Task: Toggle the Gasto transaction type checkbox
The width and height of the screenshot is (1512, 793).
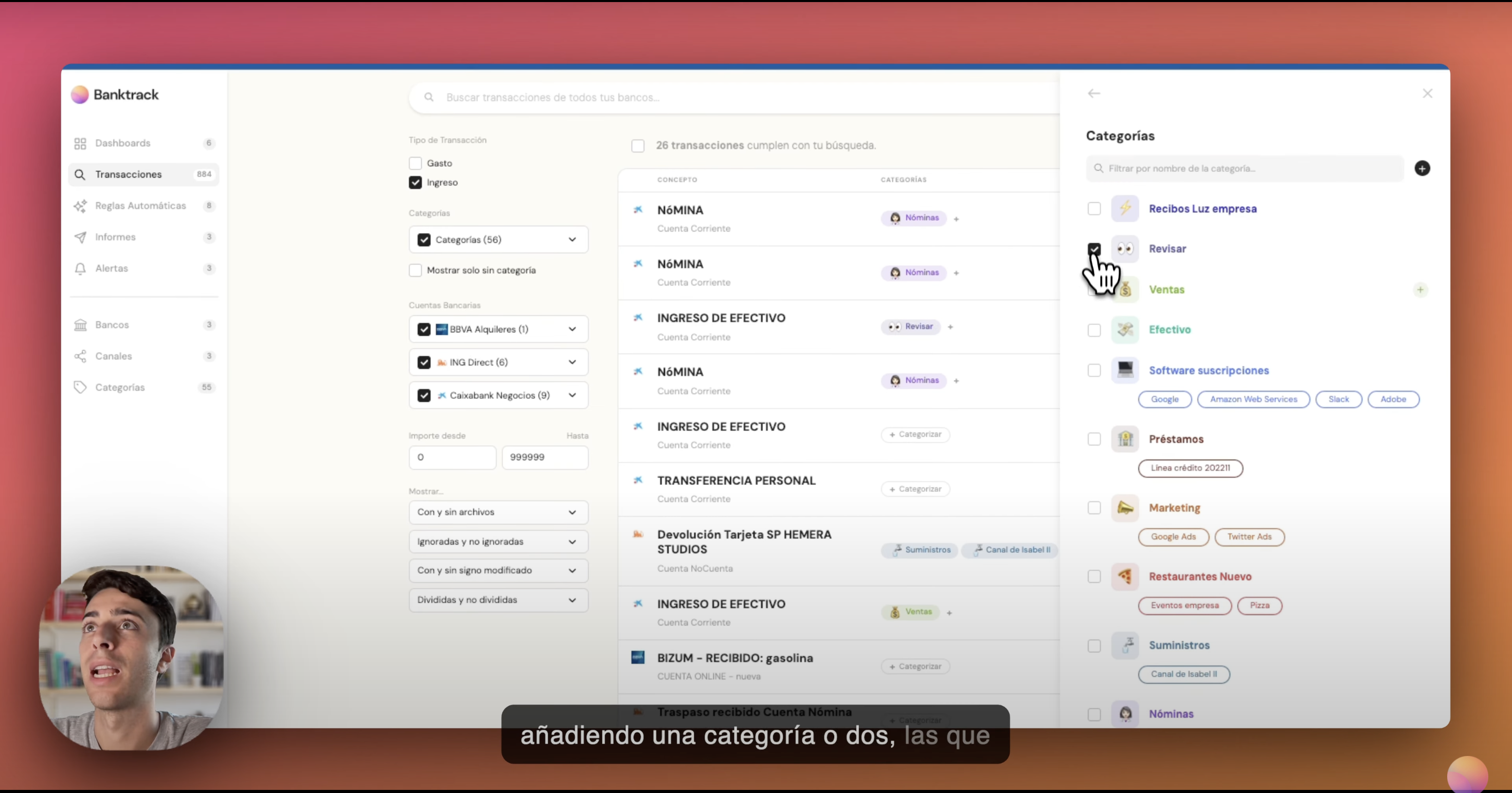Action: [415, 162]
